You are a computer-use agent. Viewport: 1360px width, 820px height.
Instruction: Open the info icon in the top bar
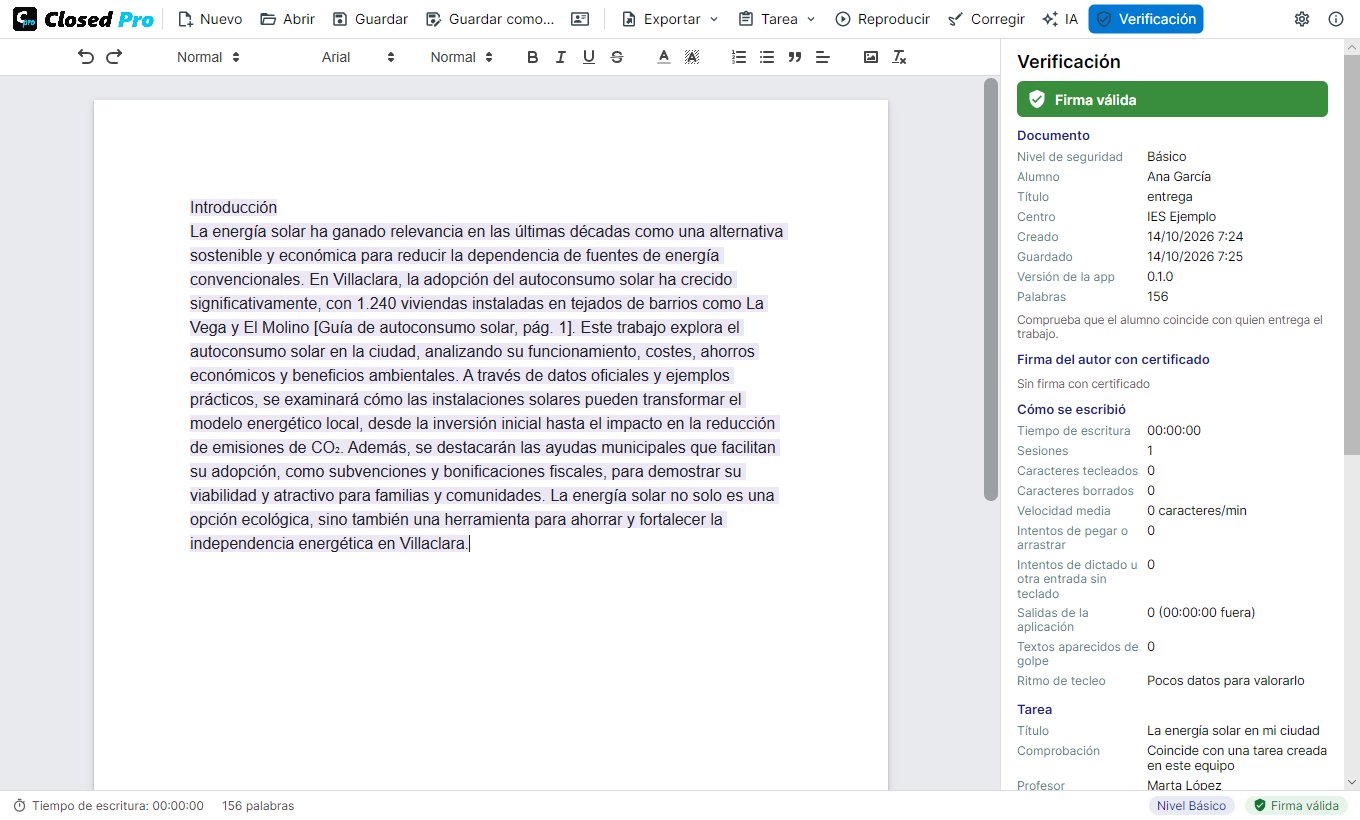coord(1336,19)
